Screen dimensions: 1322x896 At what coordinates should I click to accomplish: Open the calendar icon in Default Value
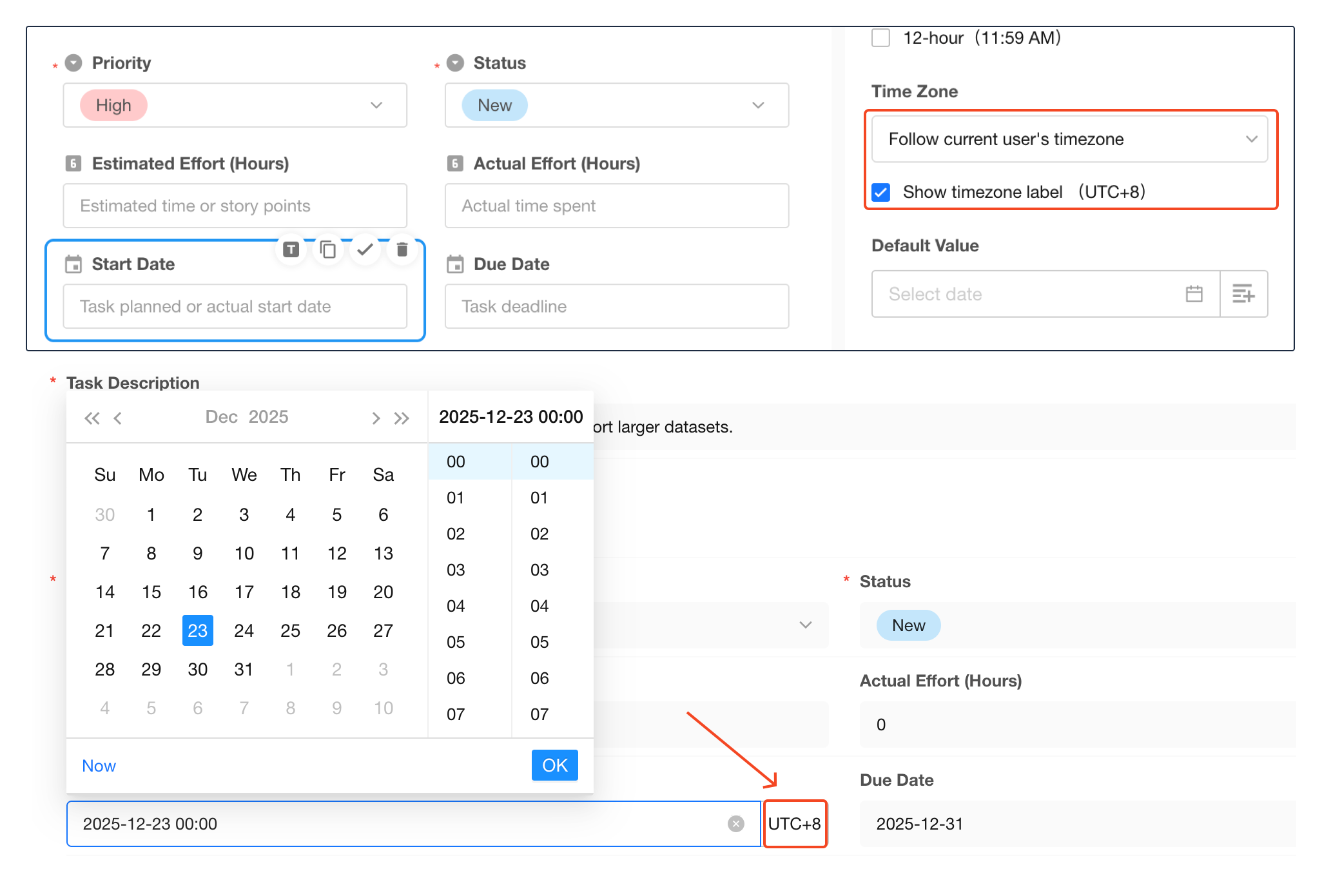tap(1194, 294)
